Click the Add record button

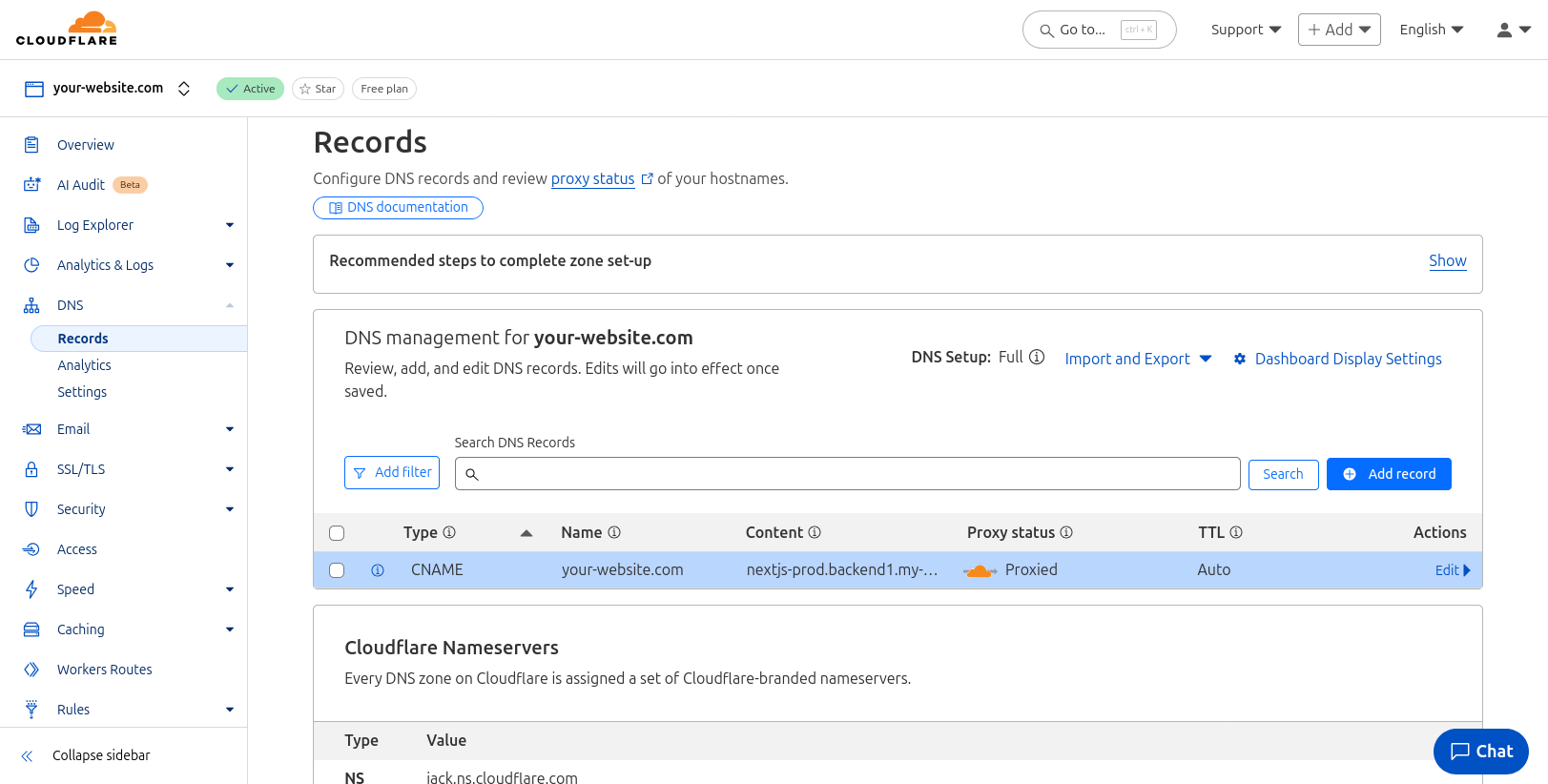coord(1389,474)
